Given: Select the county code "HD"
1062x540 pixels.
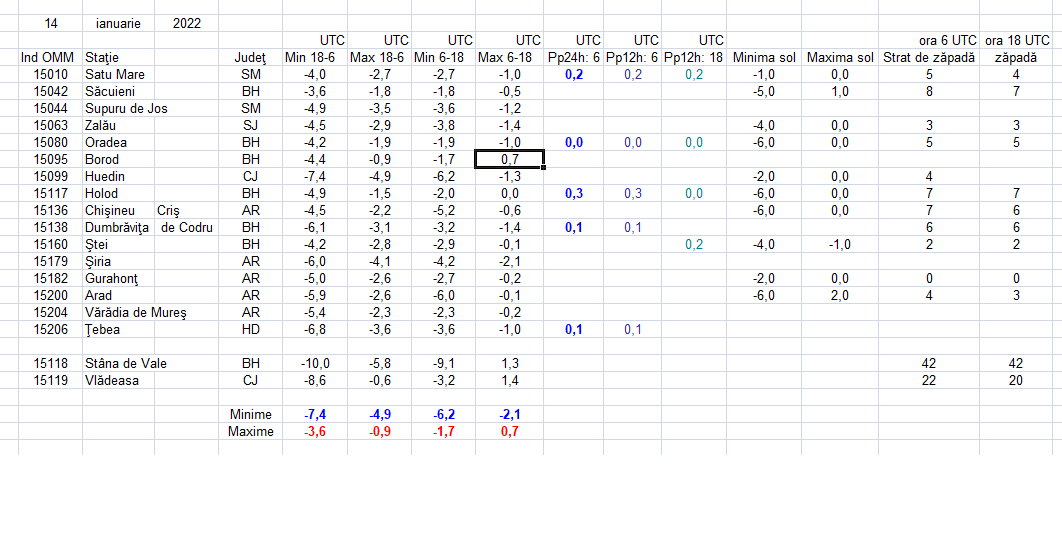Looking at the screenshot, I should click(251, 329).
